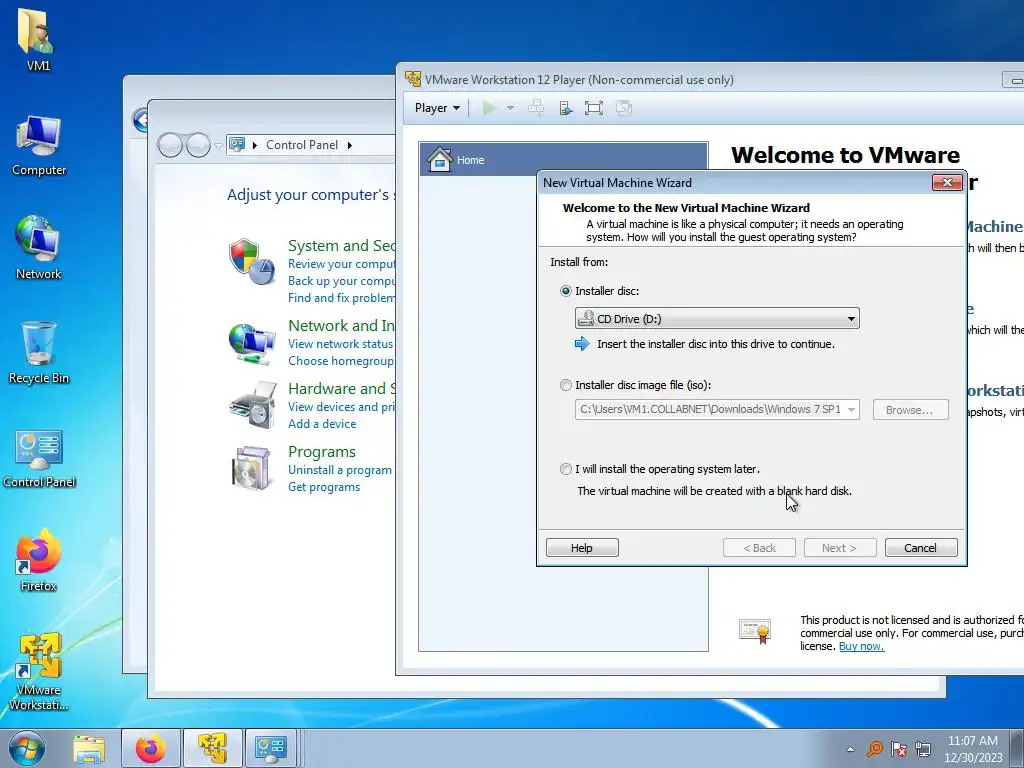
Task: Choose I will install the operating system later
Action: (x=566, y=469)
